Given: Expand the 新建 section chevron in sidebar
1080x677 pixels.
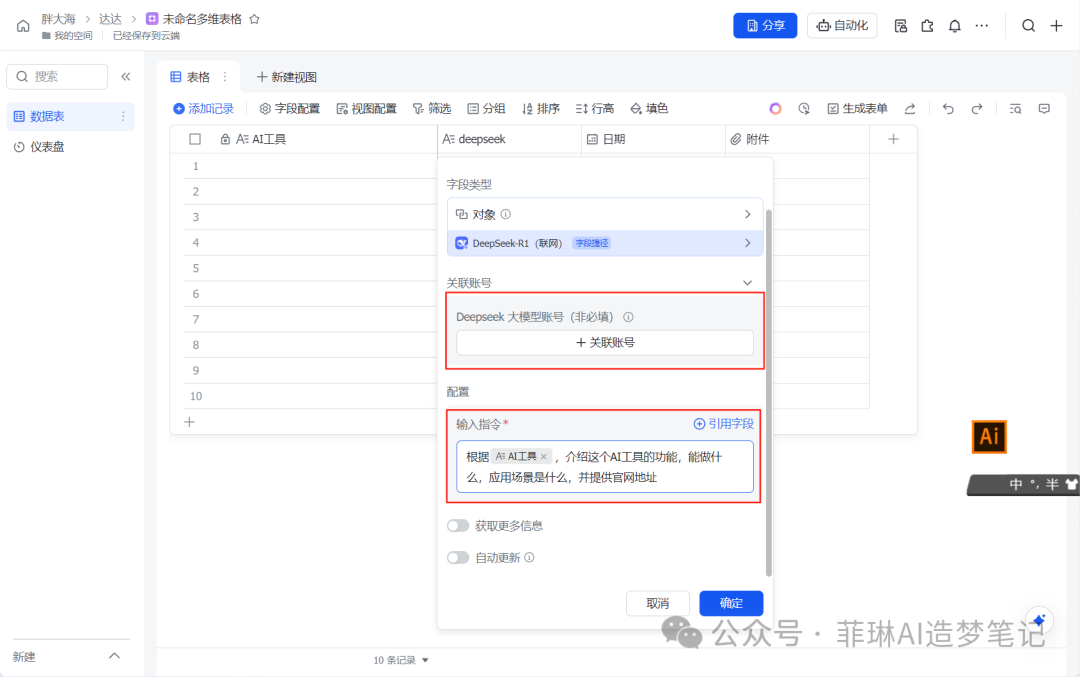Looking at the screenshot, I should (114, 656).
